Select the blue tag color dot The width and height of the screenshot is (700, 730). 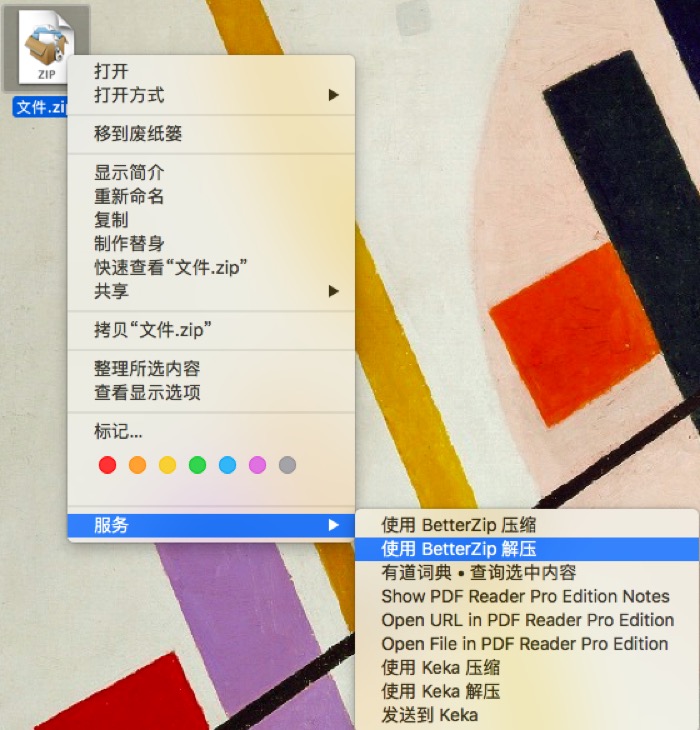(228, 465)
